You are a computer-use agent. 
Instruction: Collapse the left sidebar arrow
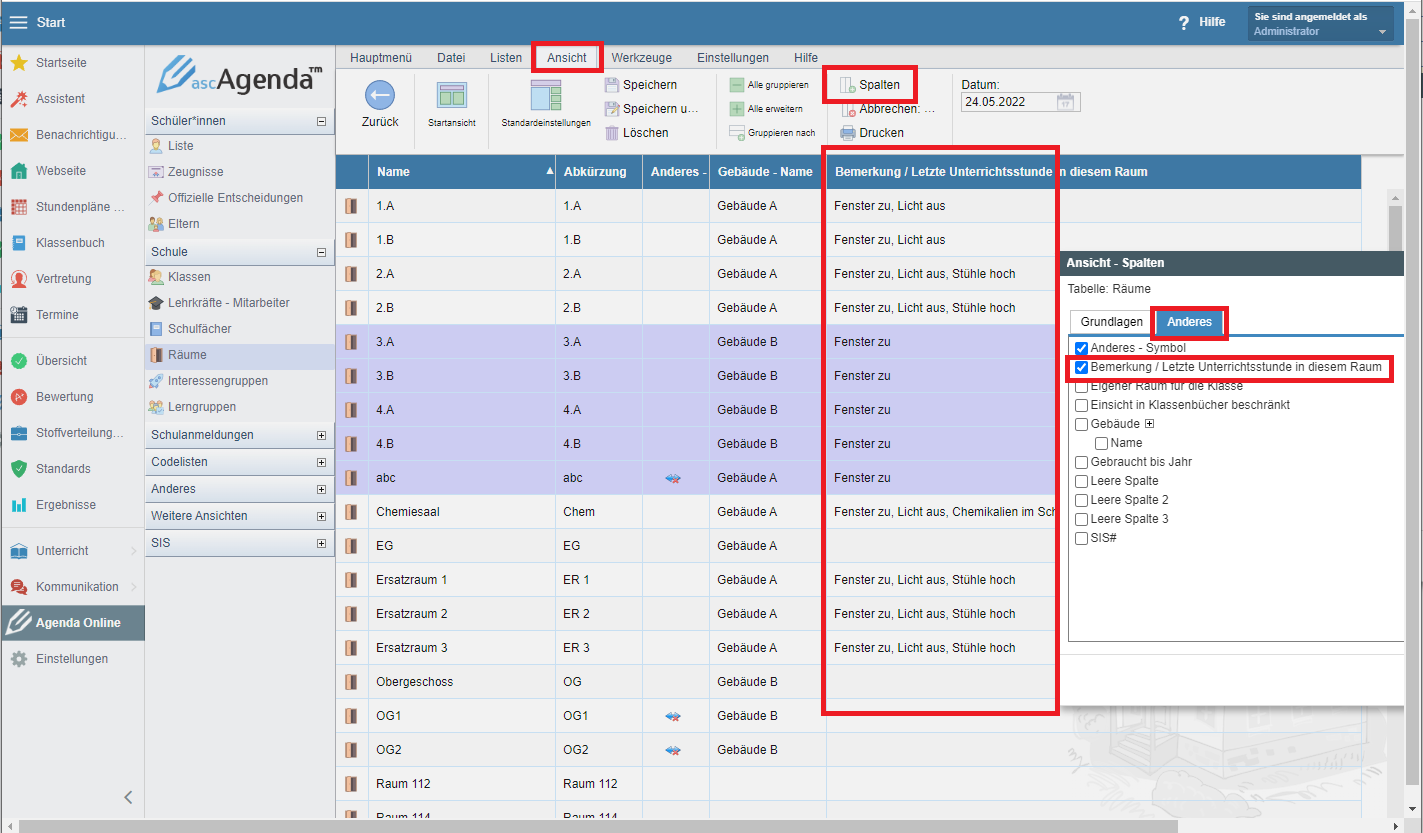tap(128, 797)
